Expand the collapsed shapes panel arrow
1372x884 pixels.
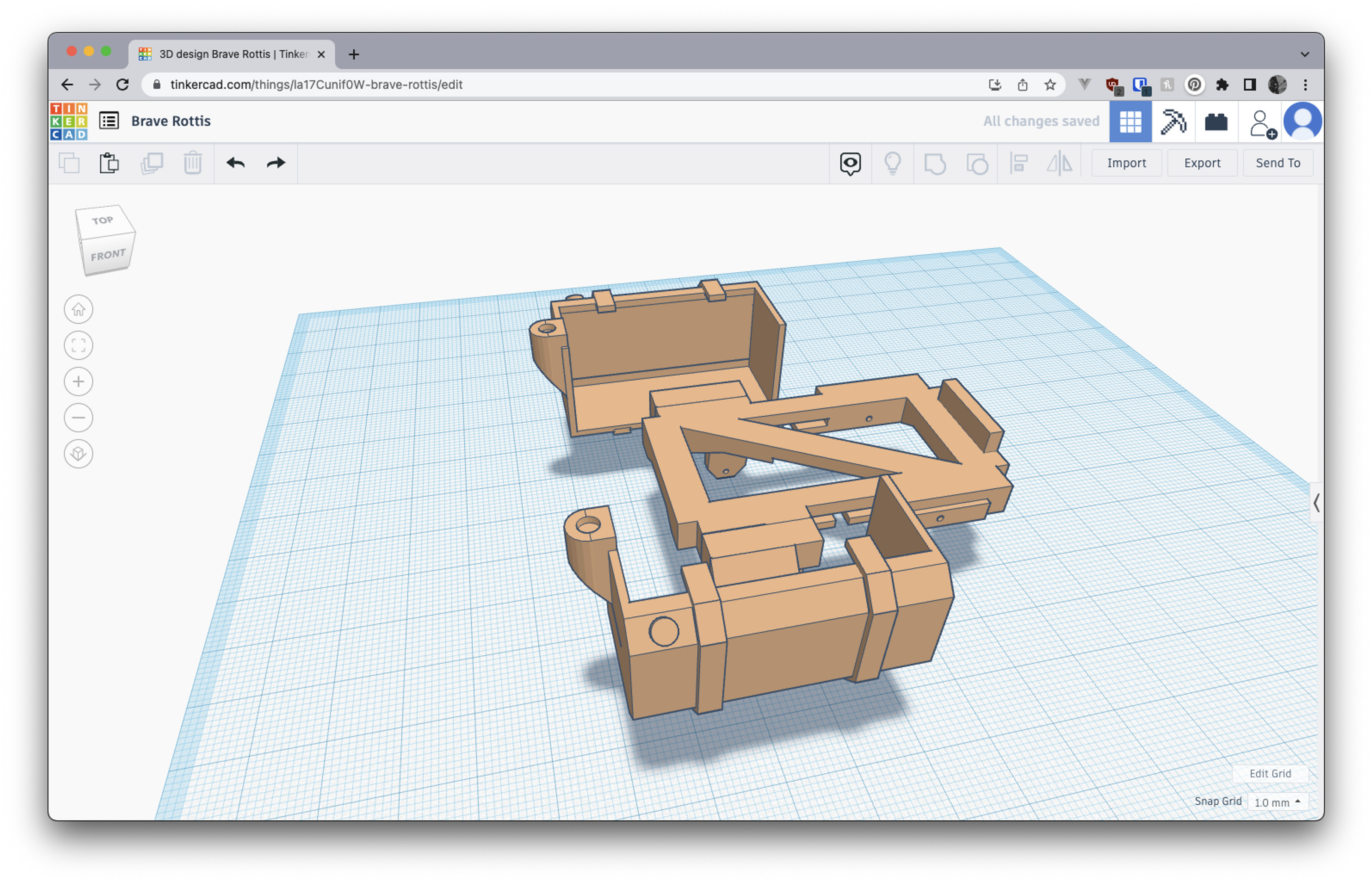pos(1316,503)
